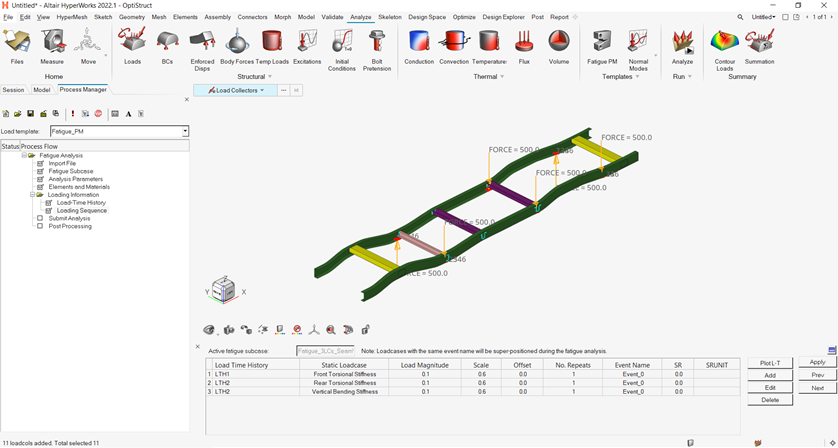Click the red stop icon in Process Manager
This screenshot has height=448, width=838.
point(98,114)
